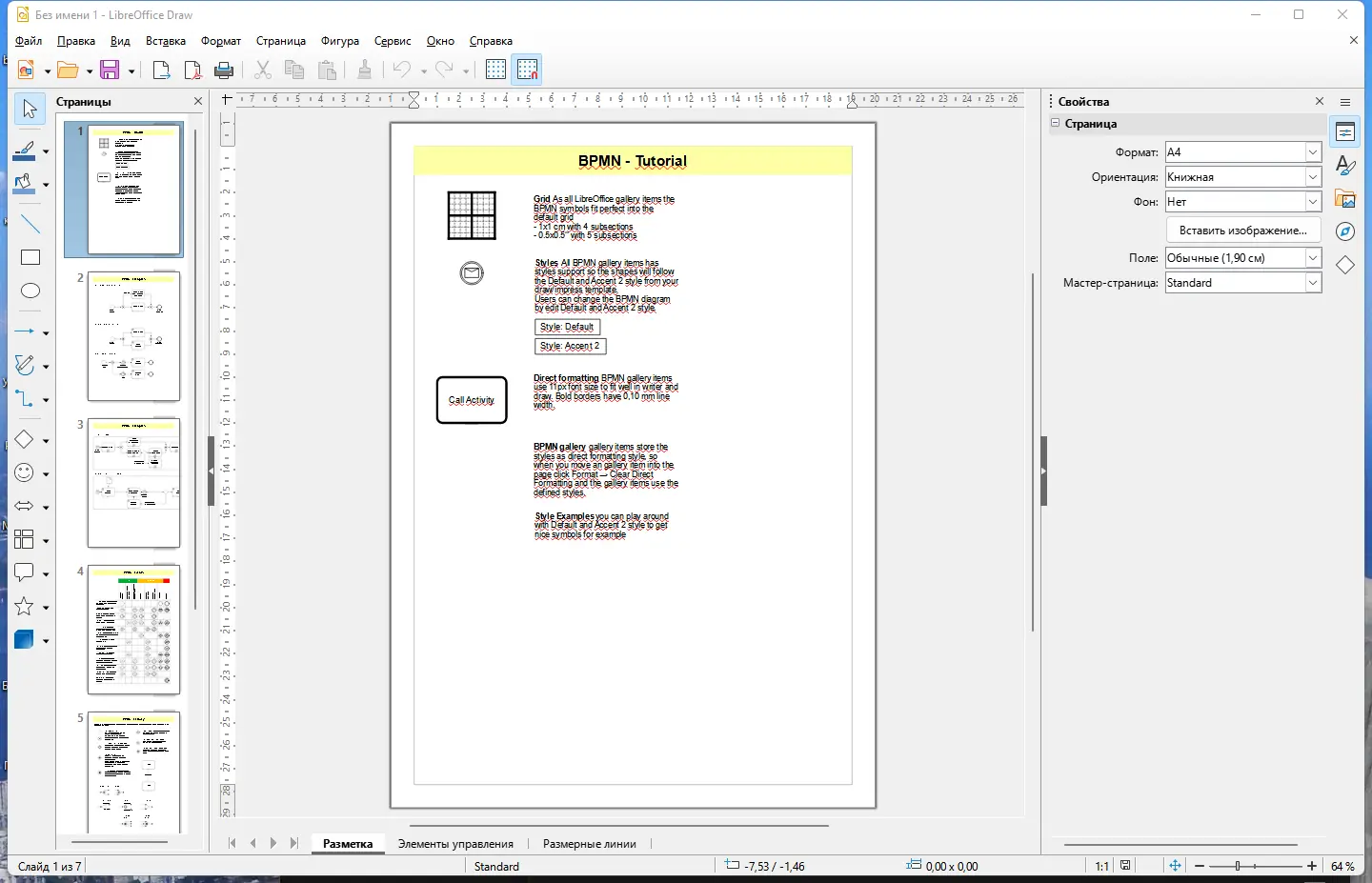Click the New document icon

[x=27, y=70]
